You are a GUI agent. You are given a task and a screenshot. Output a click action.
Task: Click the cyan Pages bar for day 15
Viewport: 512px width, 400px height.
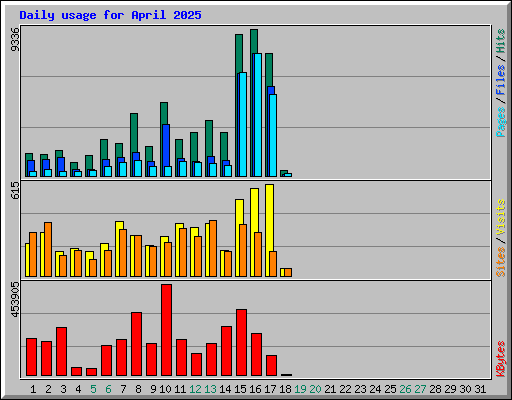(243, 124)
